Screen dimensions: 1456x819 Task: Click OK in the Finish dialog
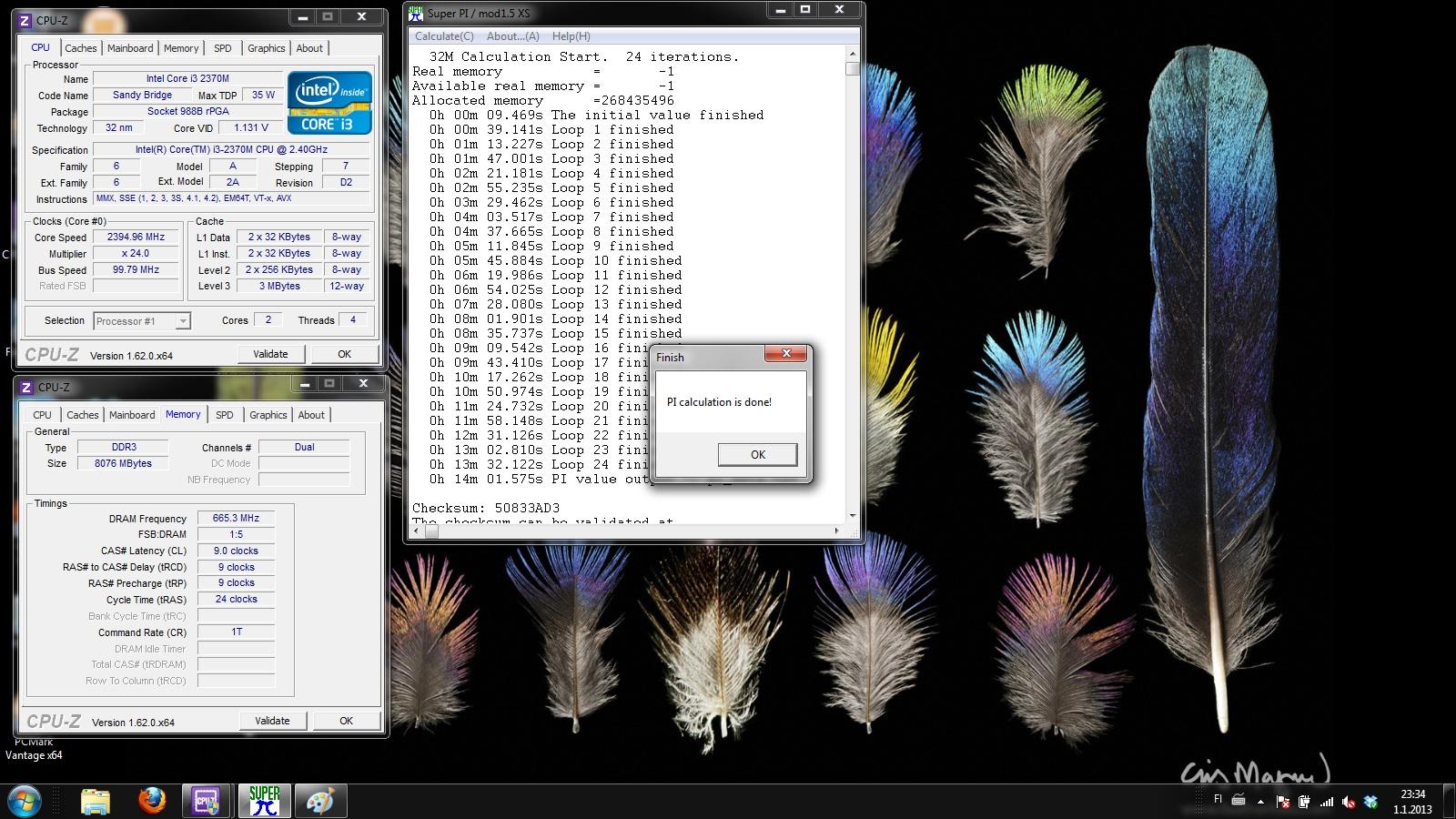pyautogui.click(x=757, y=454)
